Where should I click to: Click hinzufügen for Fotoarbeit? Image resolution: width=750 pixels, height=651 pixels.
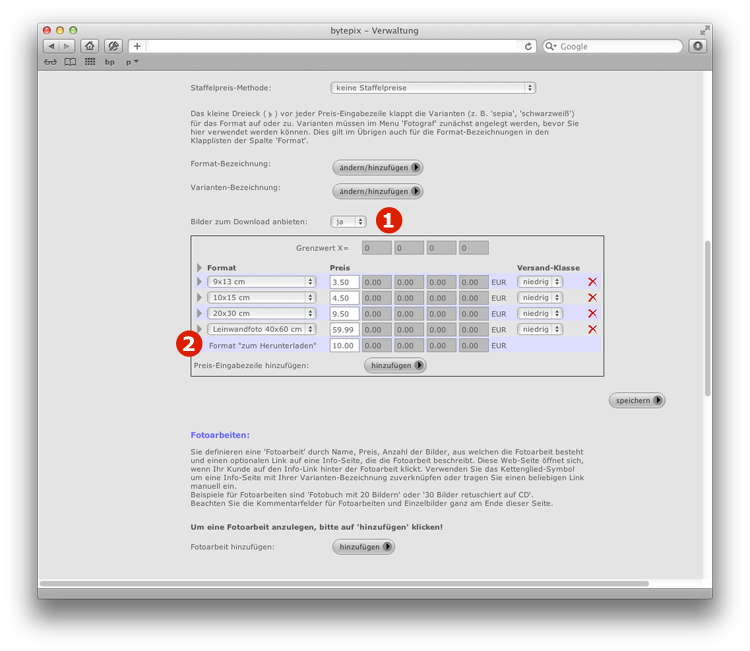364,547
